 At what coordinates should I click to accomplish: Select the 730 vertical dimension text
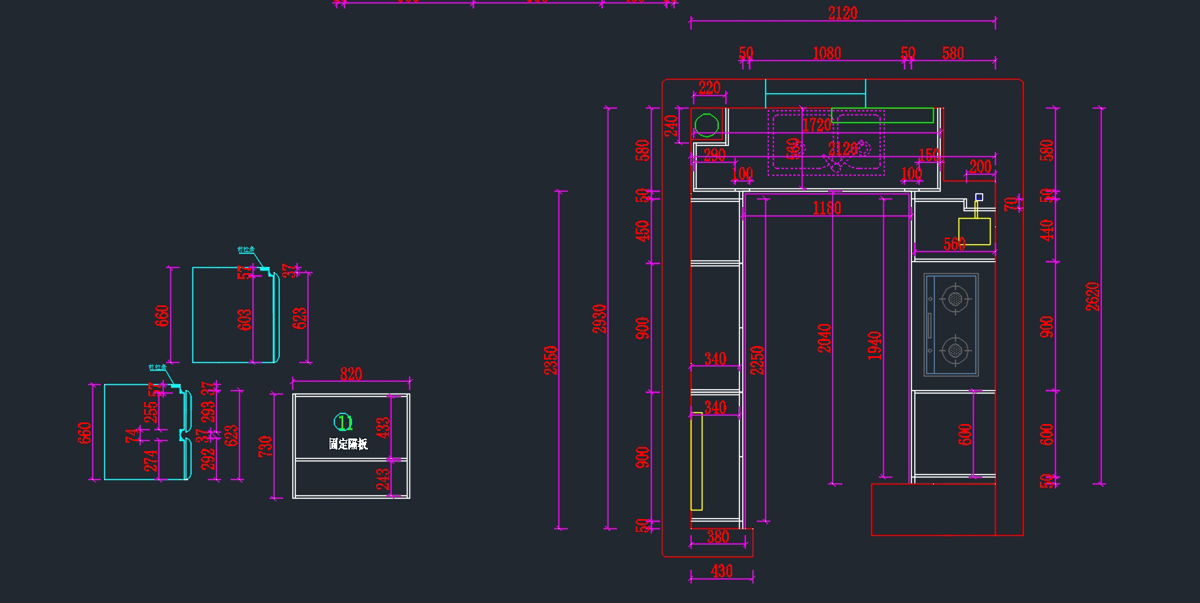[266, 446]
